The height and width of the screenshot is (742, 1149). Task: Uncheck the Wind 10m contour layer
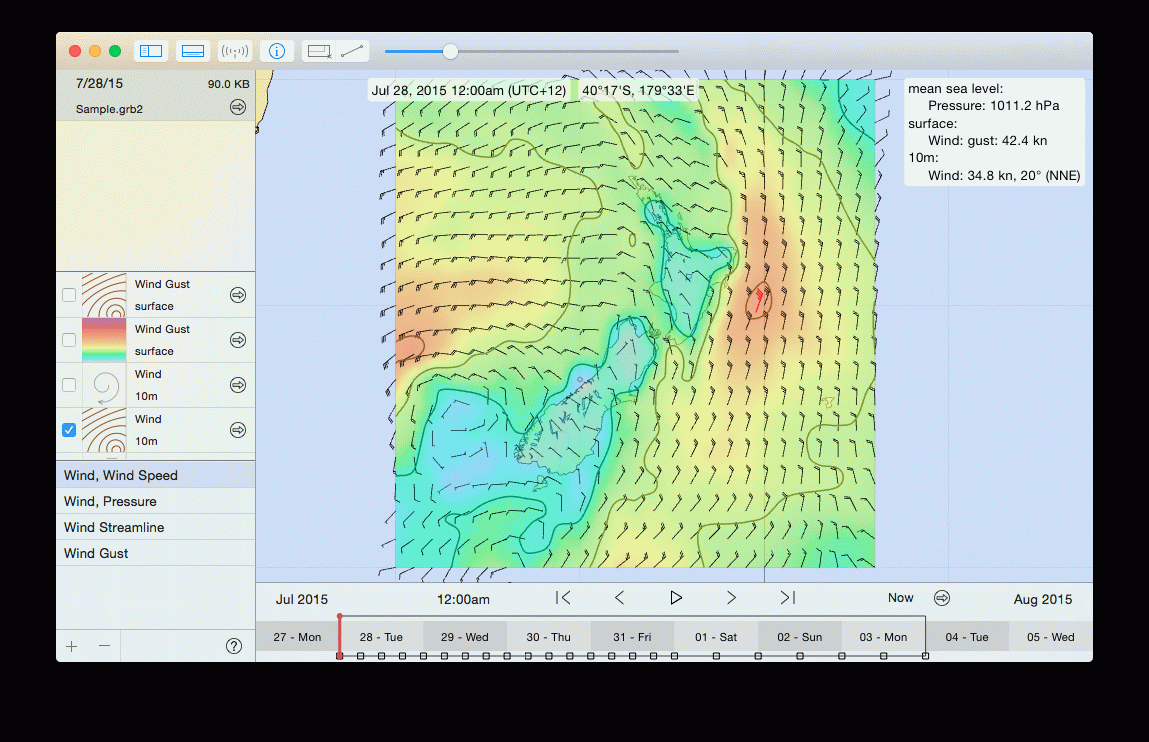[x=69, y=430]
